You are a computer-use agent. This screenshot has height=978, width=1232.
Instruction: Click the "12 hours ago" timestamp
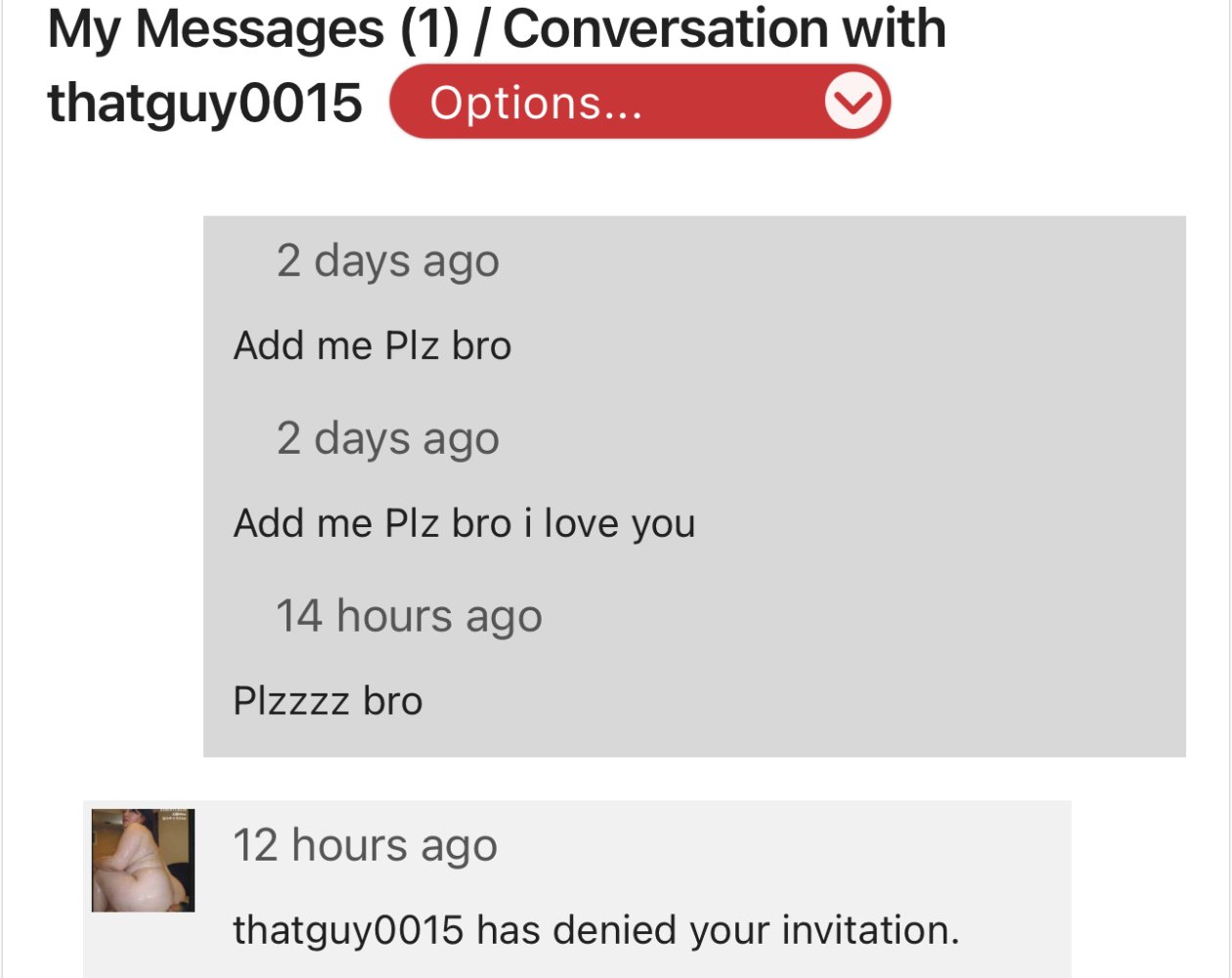point(365,846)
